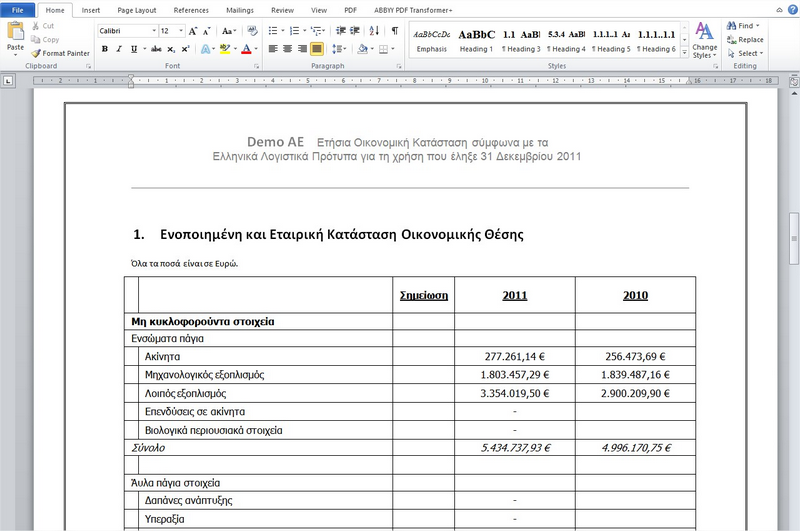Start a bulleted list
Screen dimensions: 800x531
click(273, 31)
